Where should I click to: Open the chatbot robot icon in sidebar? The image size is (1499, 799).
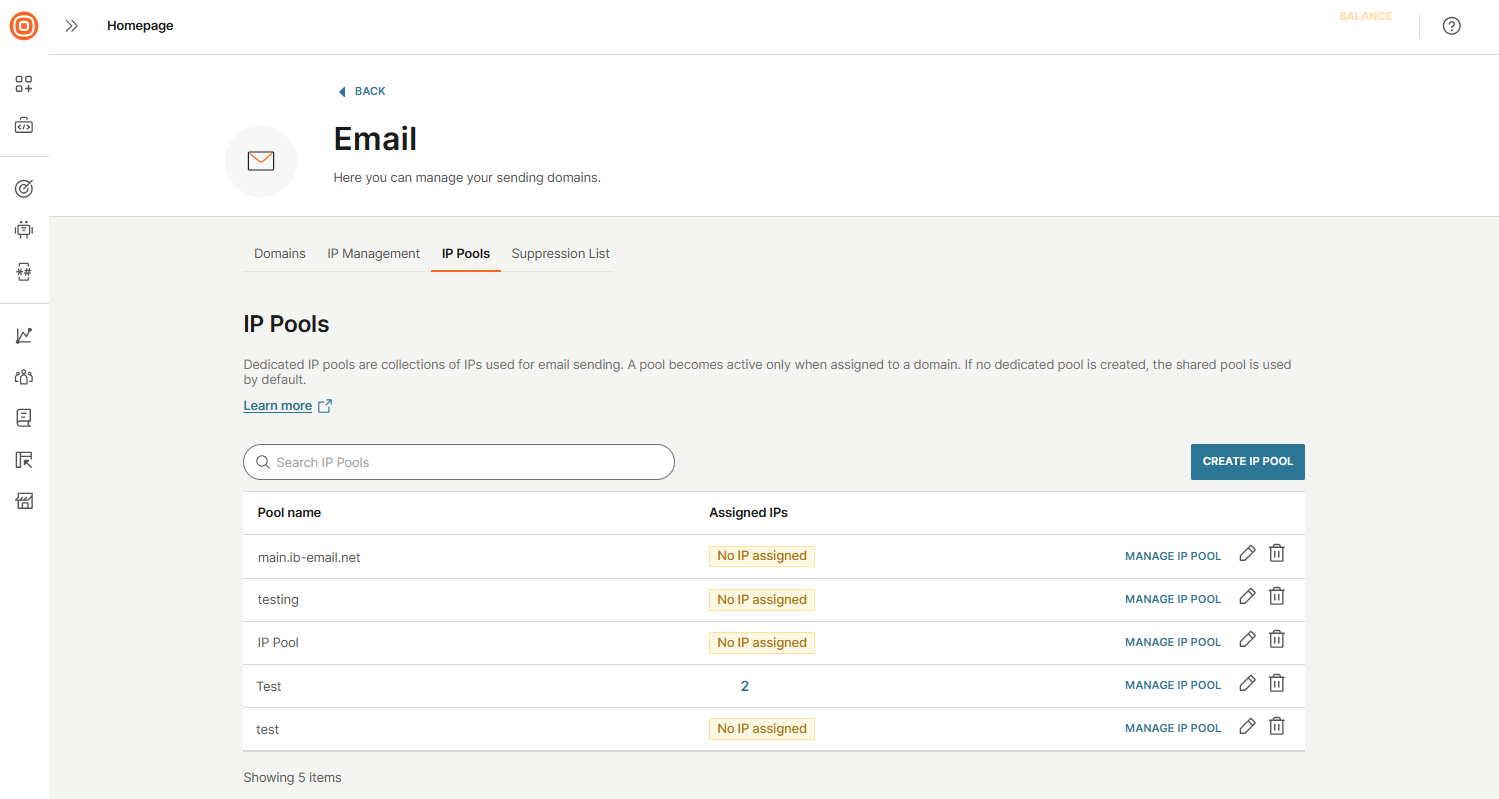pyautogui.click(x=24, y=229)
